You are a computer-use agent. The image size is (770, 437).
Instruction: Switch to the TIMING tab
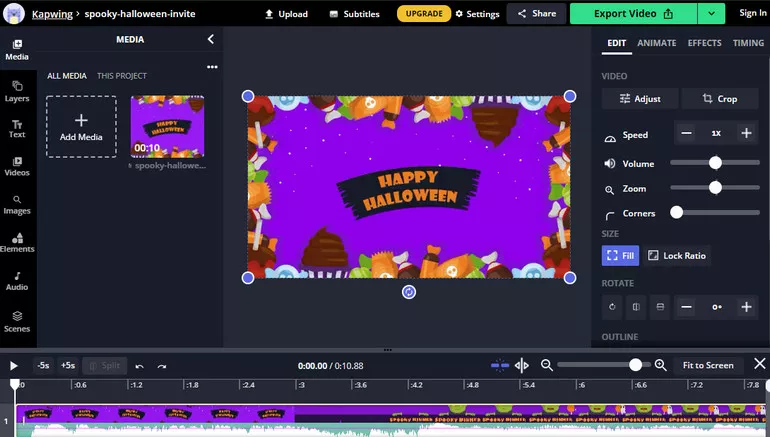tap(748, 43)
